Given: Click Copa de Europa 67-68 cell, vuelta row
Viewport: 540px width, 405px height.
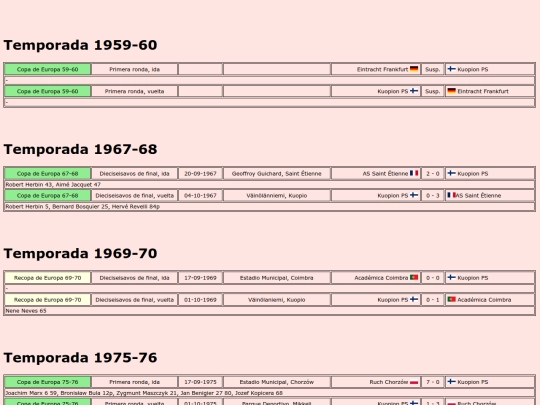Looking at the screenshot, I should click(48, 195).
